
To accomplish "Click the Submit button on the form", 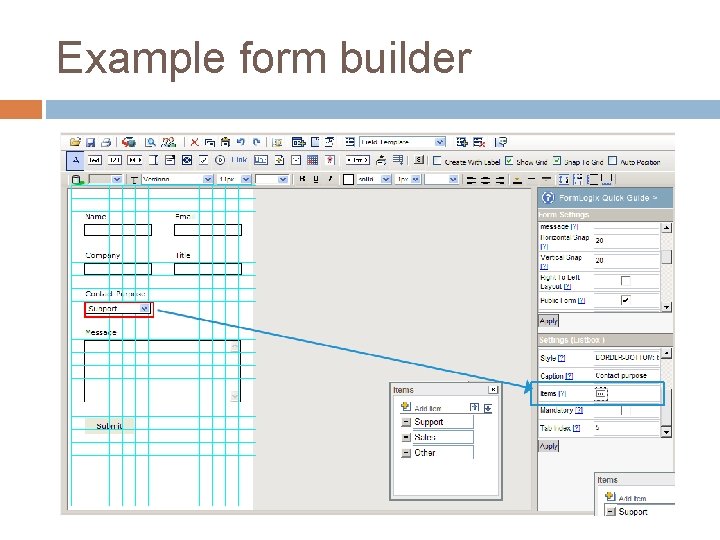I will coord(109,426).
